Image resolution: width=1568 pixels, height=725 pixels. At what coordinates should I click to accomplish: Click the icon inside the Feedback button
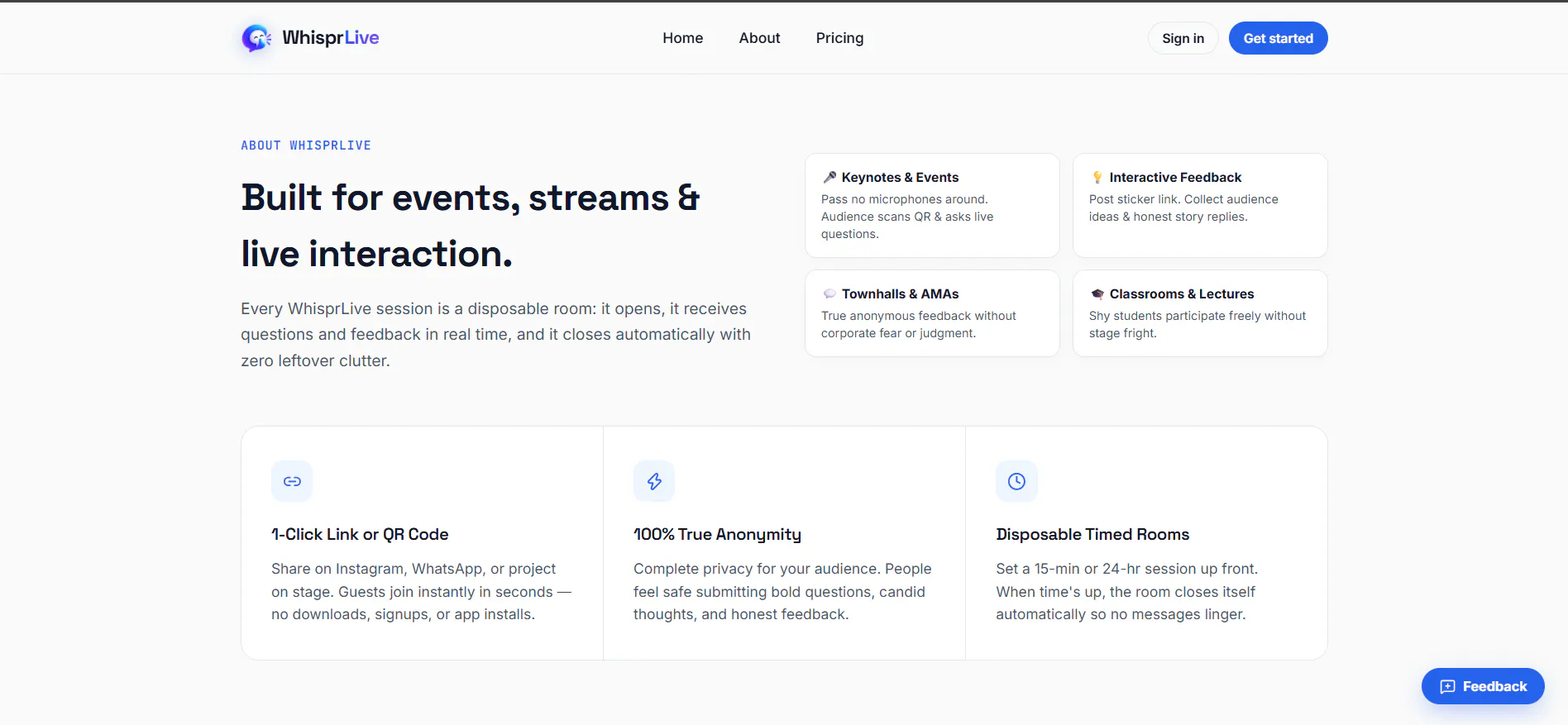tap(1447, 686)
